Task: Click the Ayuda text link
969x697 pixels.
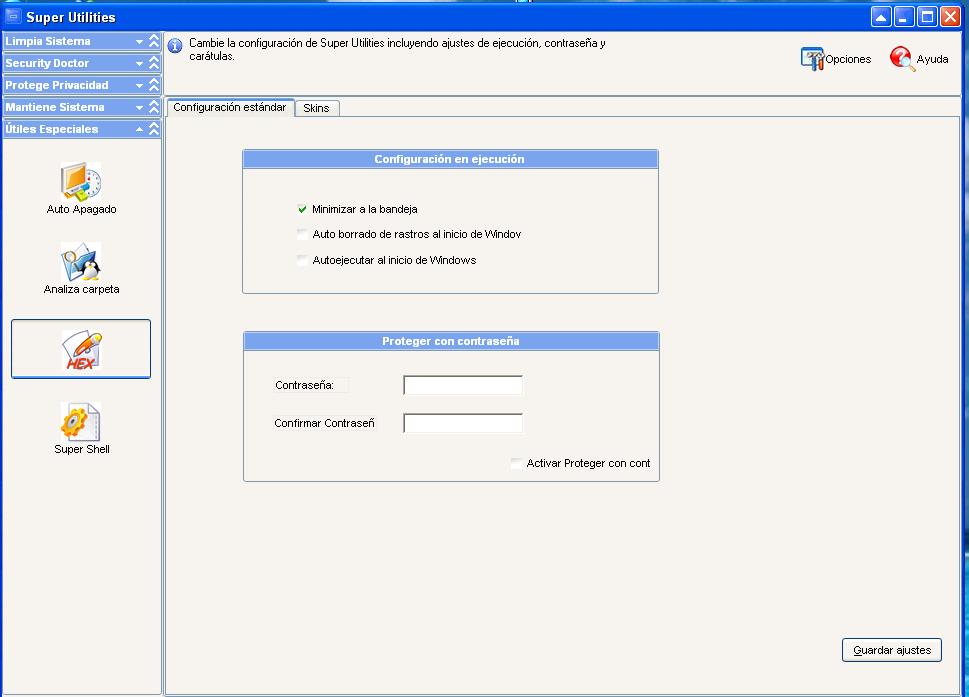Action: (932, 59)
